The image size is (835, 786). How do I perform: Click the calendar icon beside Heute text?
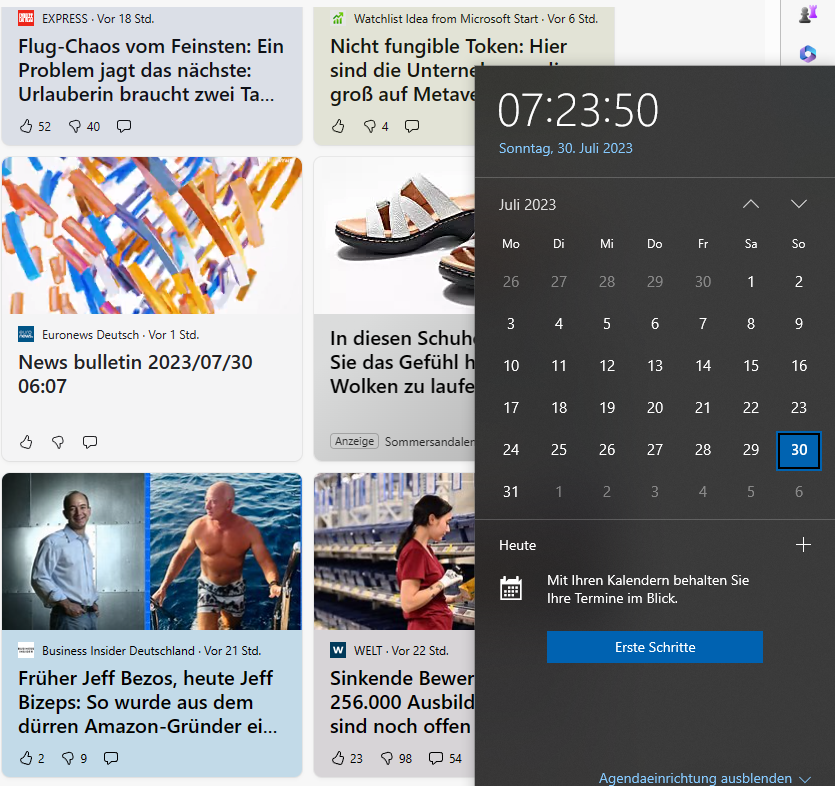[511, 588]
